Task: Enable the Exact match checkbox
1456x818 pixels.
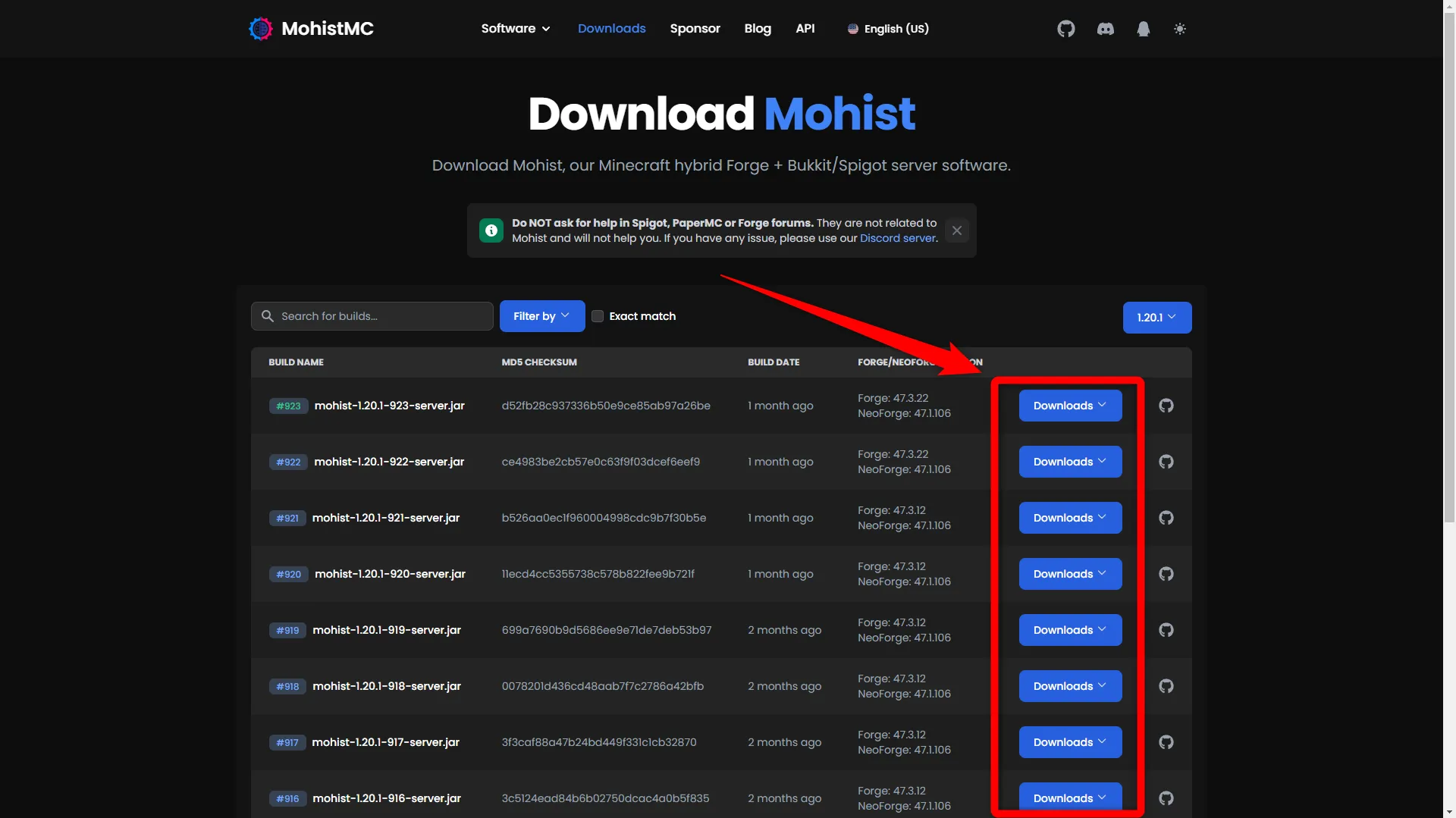Action: (x=598, y=316)
